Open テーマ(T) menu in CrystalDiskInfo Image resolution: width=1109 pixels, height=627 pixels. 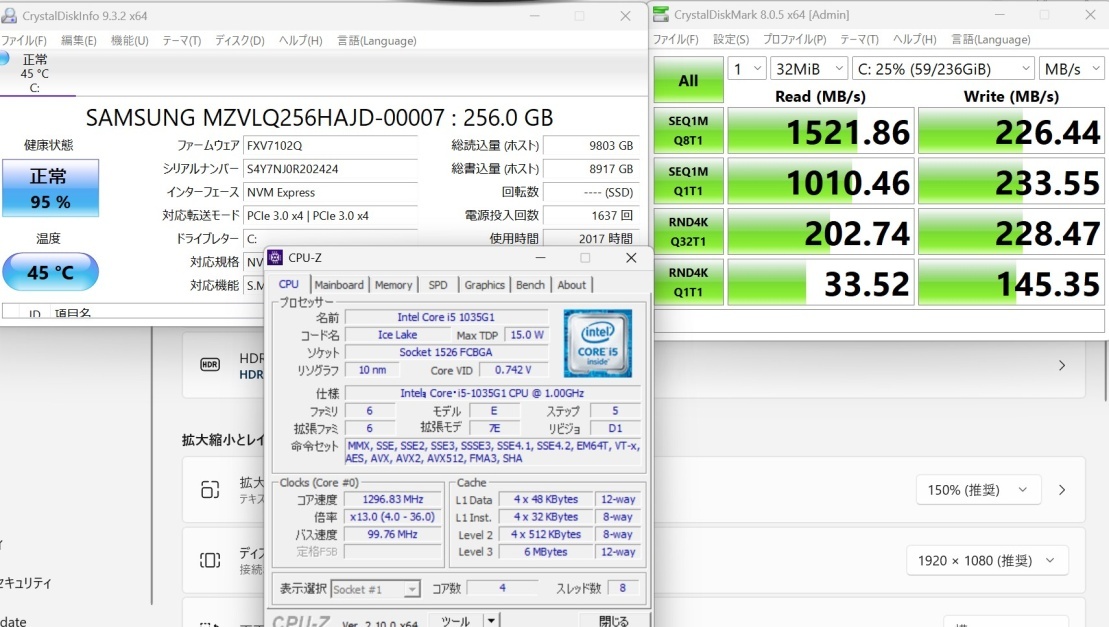click(x=182, y=40)
